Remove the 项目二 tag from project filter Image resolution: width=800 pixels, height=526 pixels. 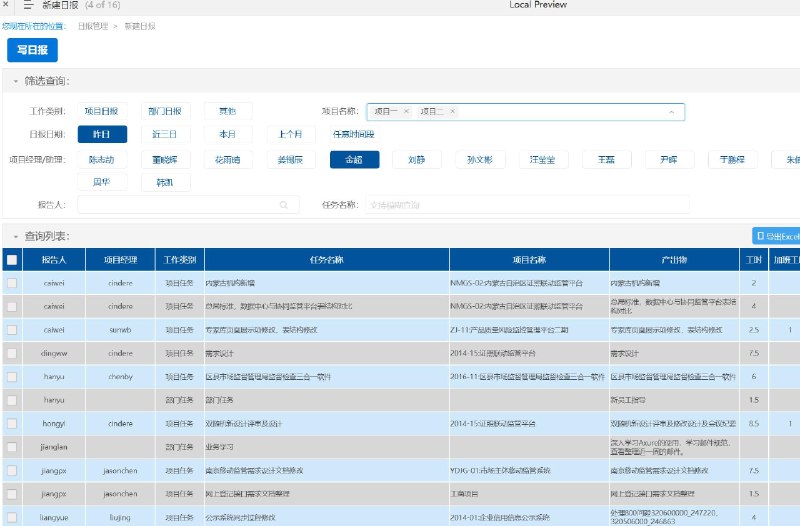click(452, 111)
